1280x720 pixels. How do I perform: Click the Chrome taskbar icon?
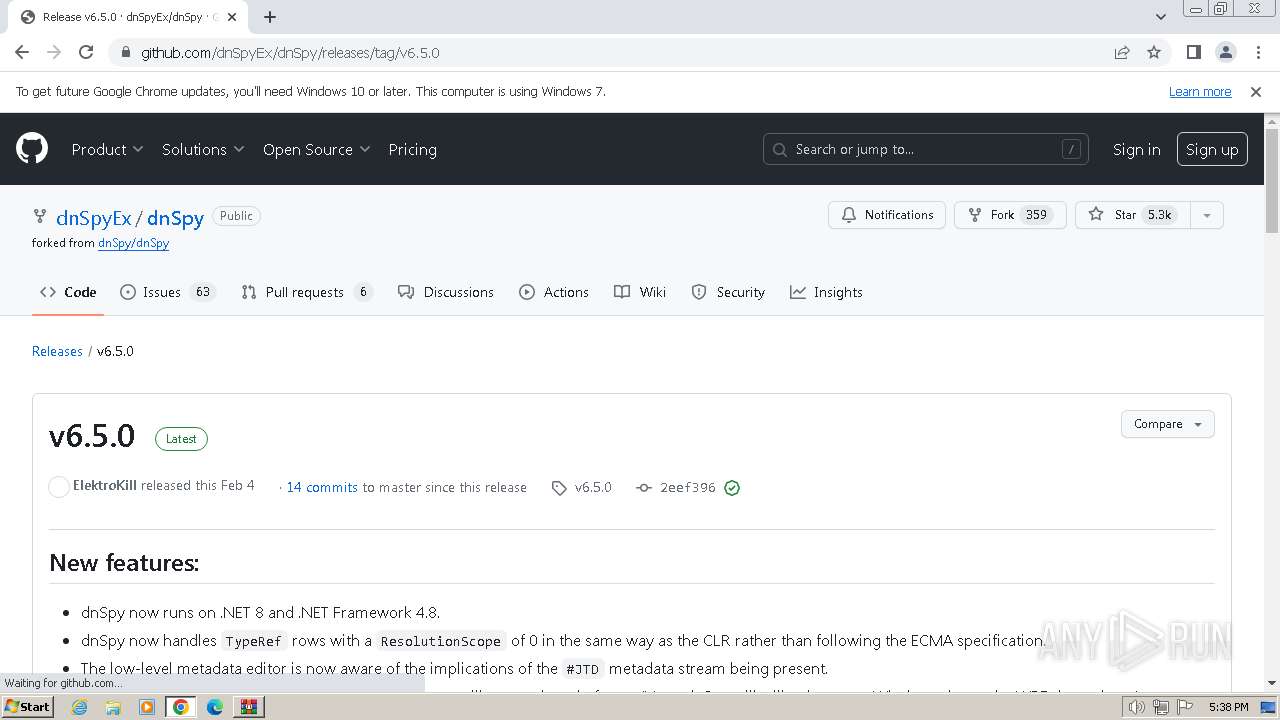181,707
